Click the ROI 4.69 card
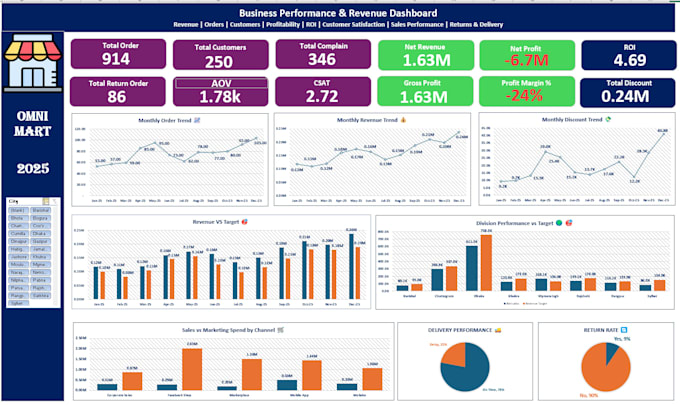680x405 pixels. (x=629, y=55)
